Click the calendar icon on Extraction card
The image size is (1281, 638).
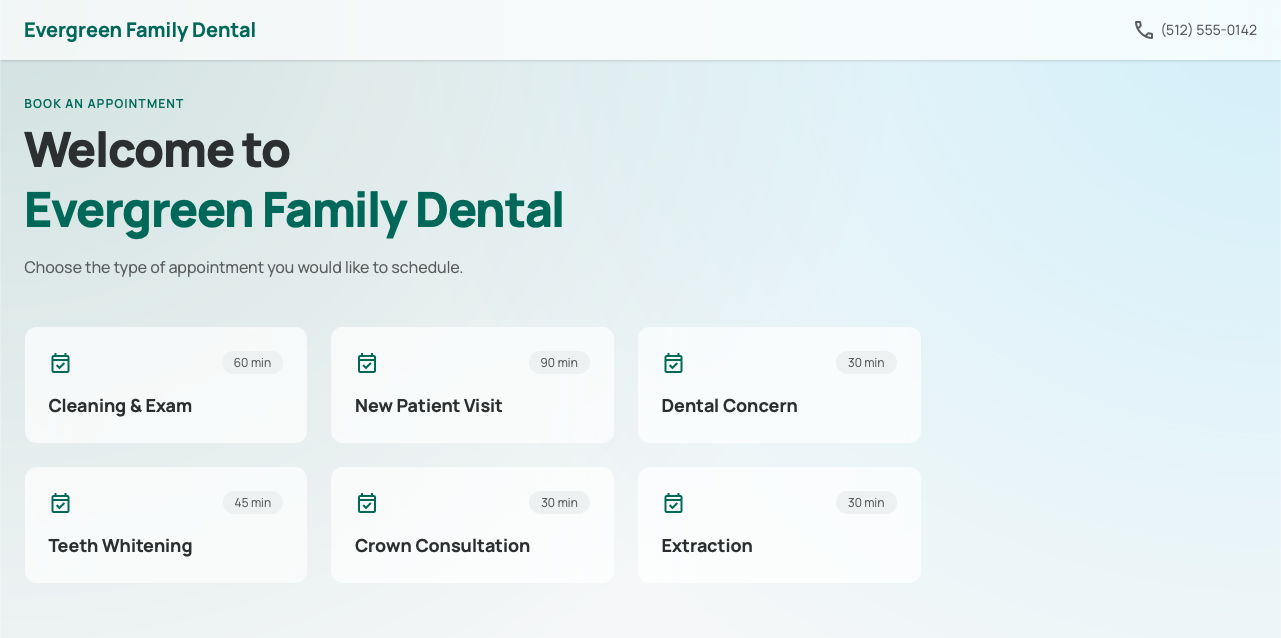(674, 503)
